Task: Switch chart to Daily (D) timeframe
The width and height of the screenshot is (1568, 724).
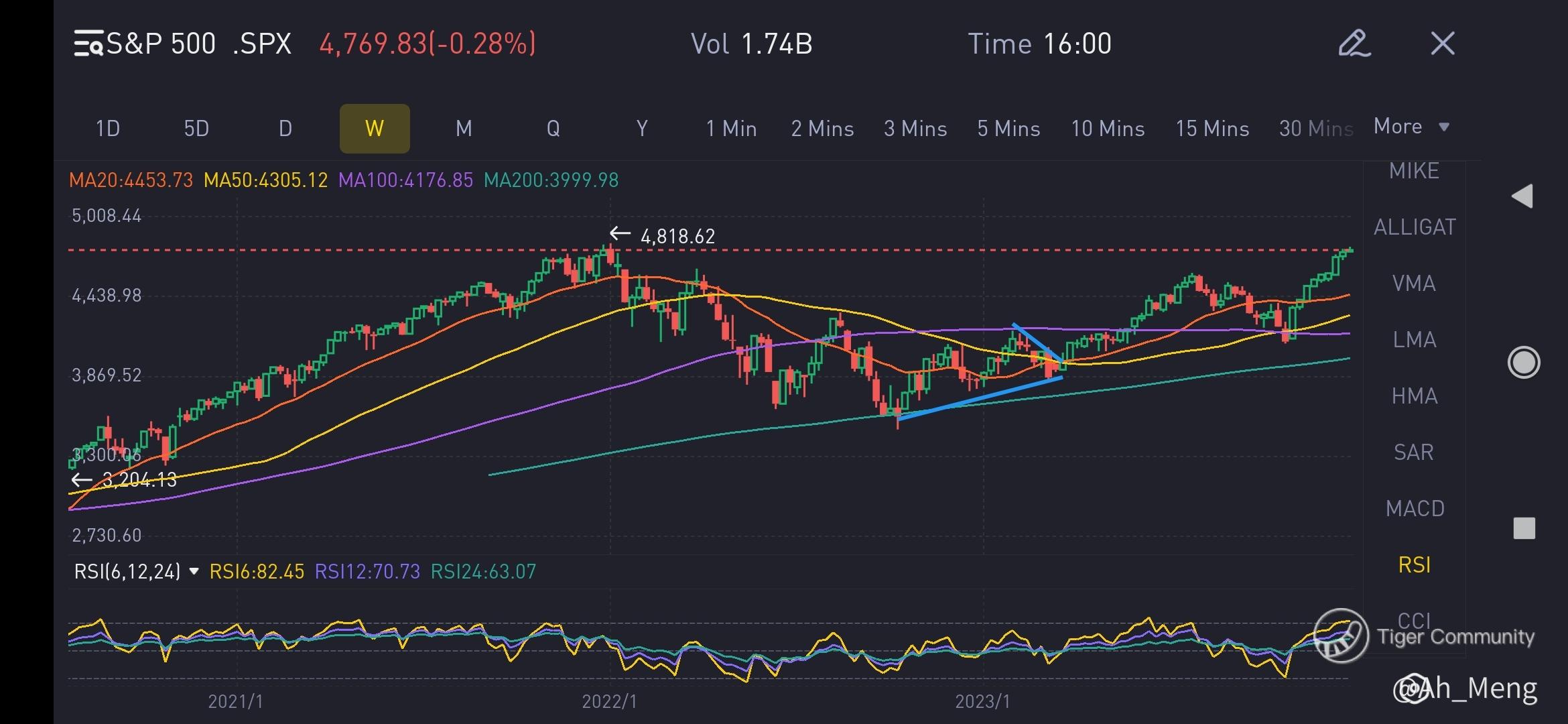Action: coord(285,128)
